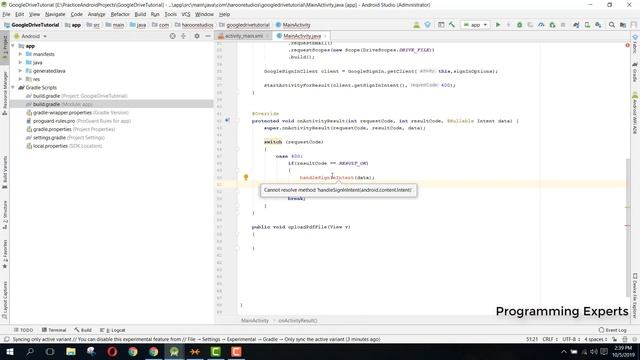Open the Device File Explorer side tab
This screenshot has height=360, width=640.
pyautogui.click(x=635, y=296)
